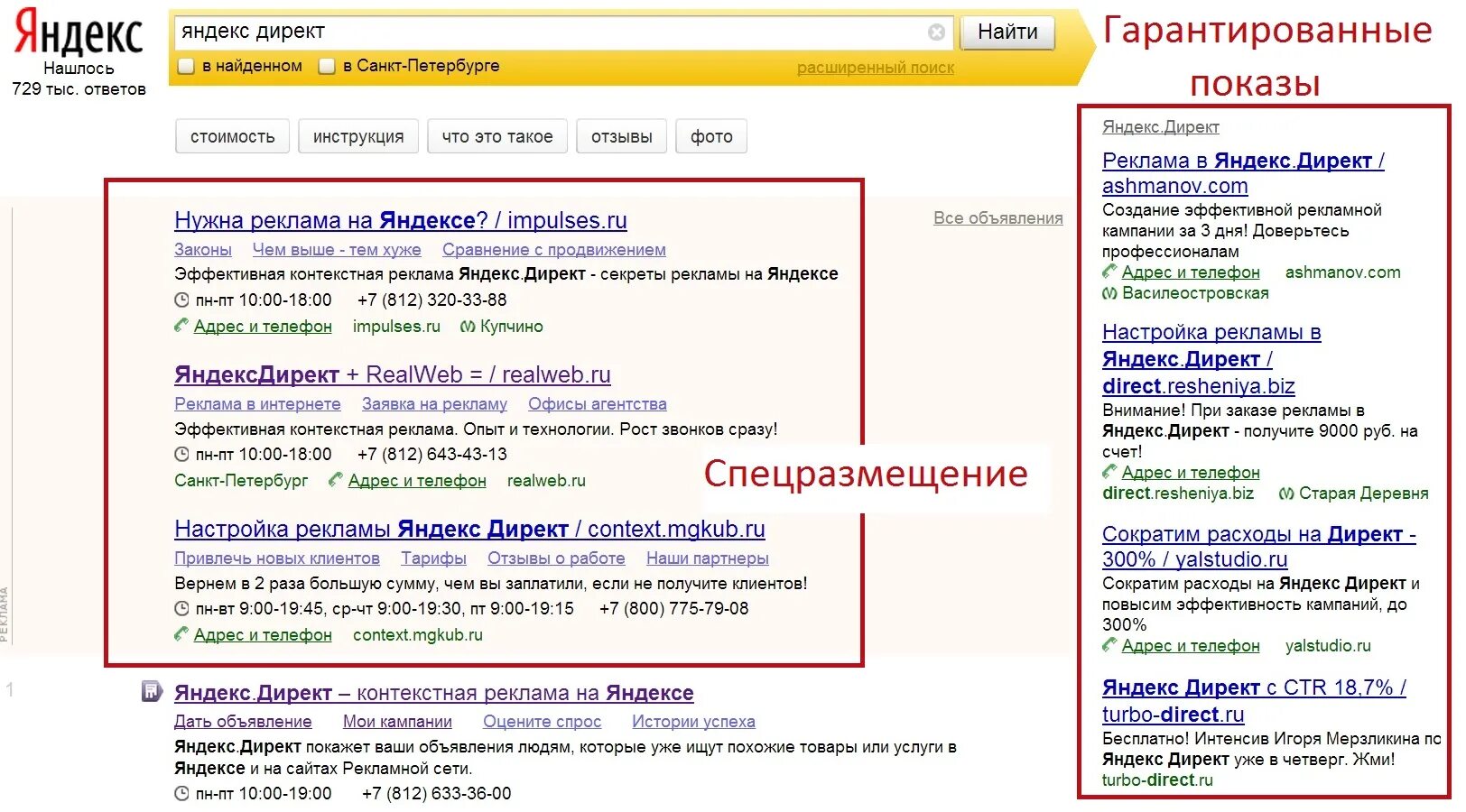The height and width of the screenshot is (812, 1466).
Task: Open 'Настройка рекламы Яндекс Директ / context.mgkub.ru' ad
Action: (469, 529)
